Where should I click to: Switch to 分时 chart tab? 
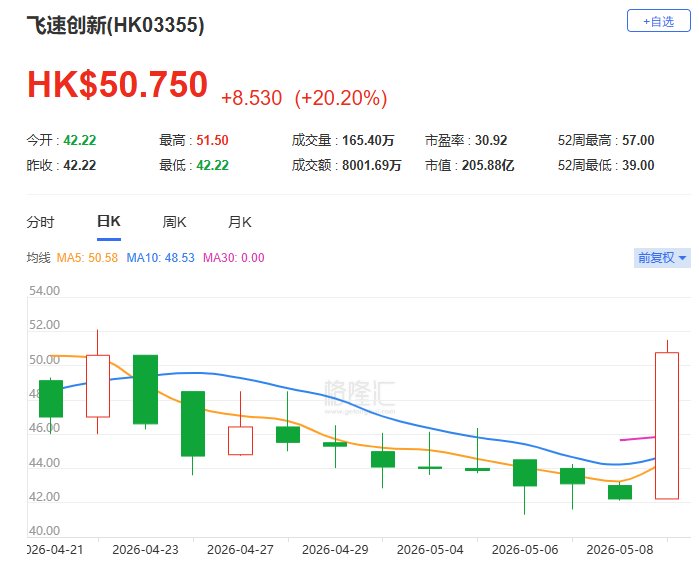tap(40, 222)
